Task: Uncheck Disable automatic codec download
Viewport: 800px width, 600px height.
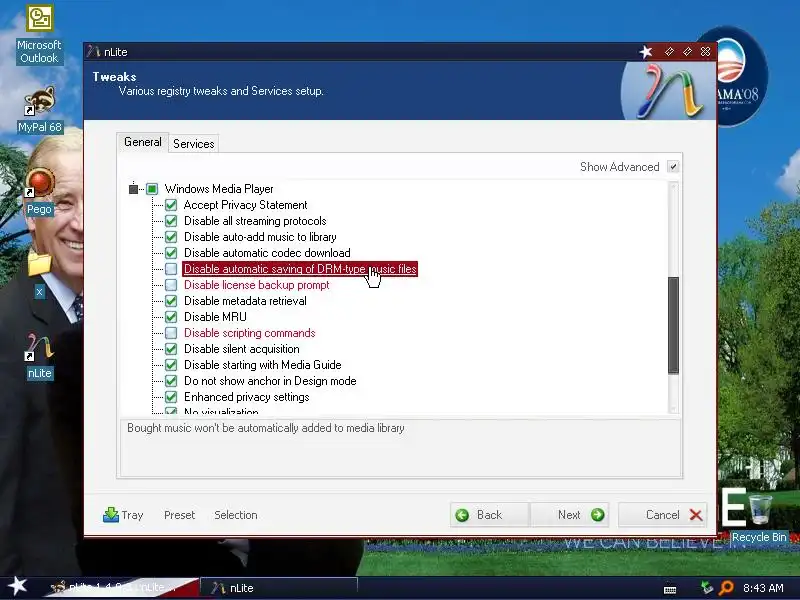Action: [171, 253]
